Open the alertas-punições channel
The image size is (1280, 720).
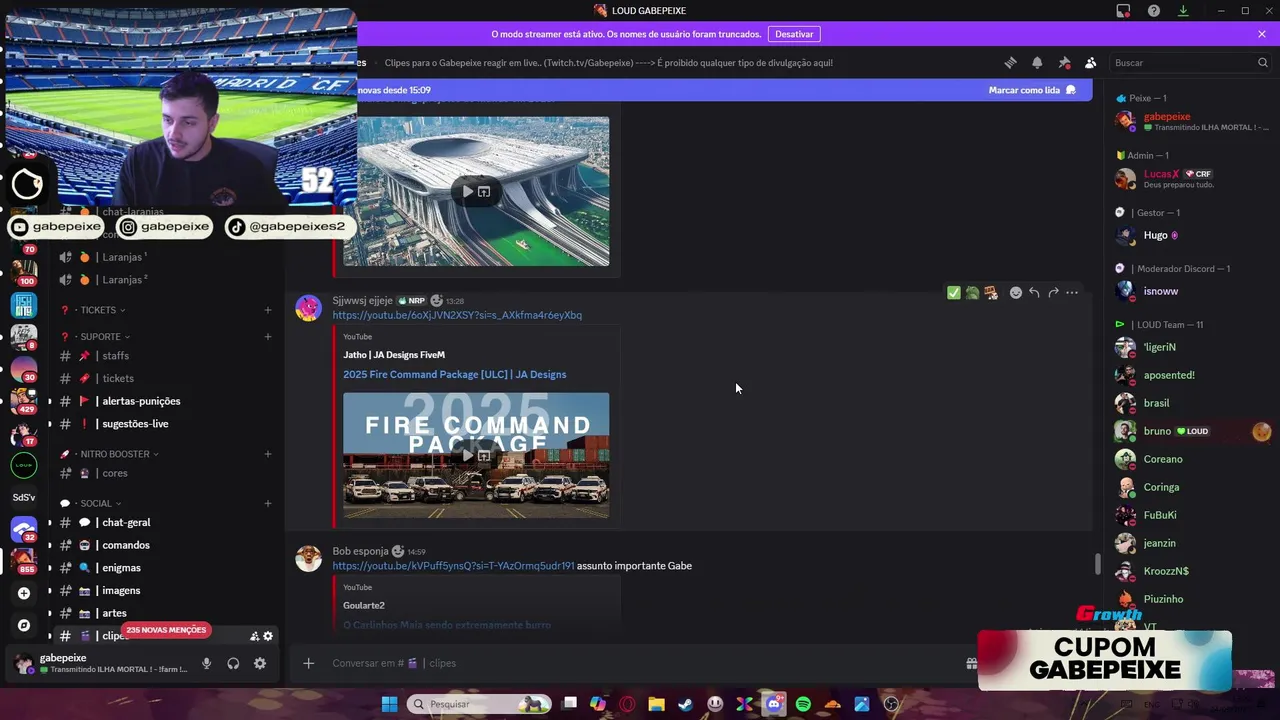click(x=166, y=401)
